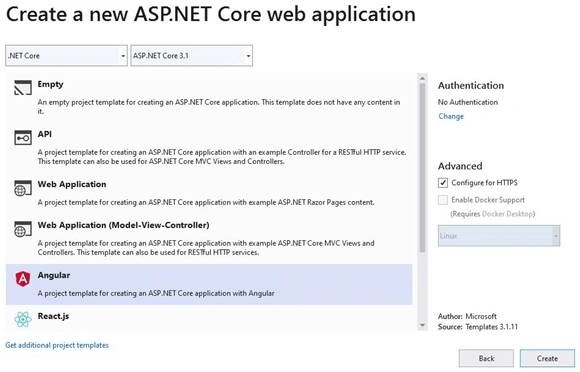Click the Empty template description text
580x372 pixels.
(x=219, y=106)
